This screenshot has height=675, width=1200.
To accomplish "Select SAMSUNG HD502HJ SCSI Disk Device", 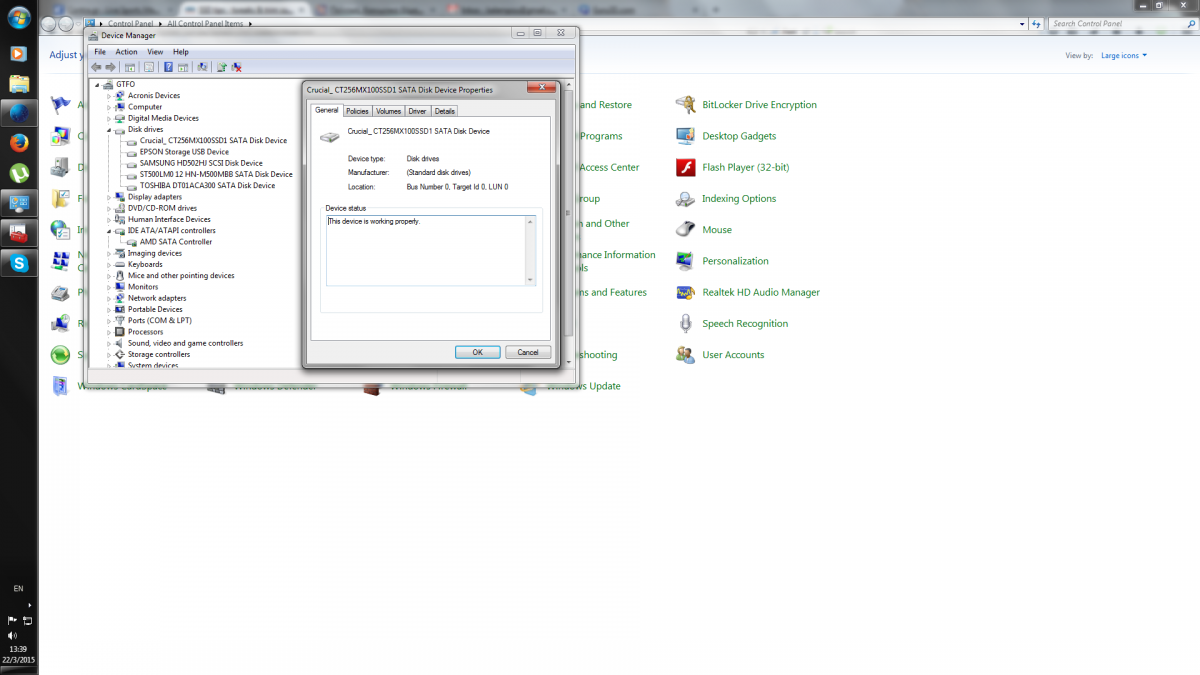I will coord(201,163).
